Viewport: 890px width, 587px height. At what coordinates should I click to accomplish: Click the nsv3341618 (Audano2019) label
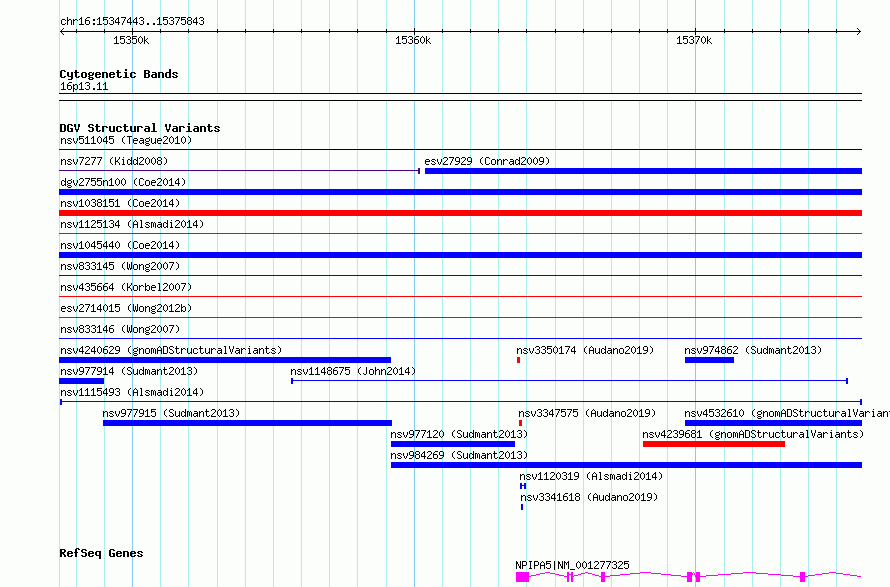click(x=589, y=497)
